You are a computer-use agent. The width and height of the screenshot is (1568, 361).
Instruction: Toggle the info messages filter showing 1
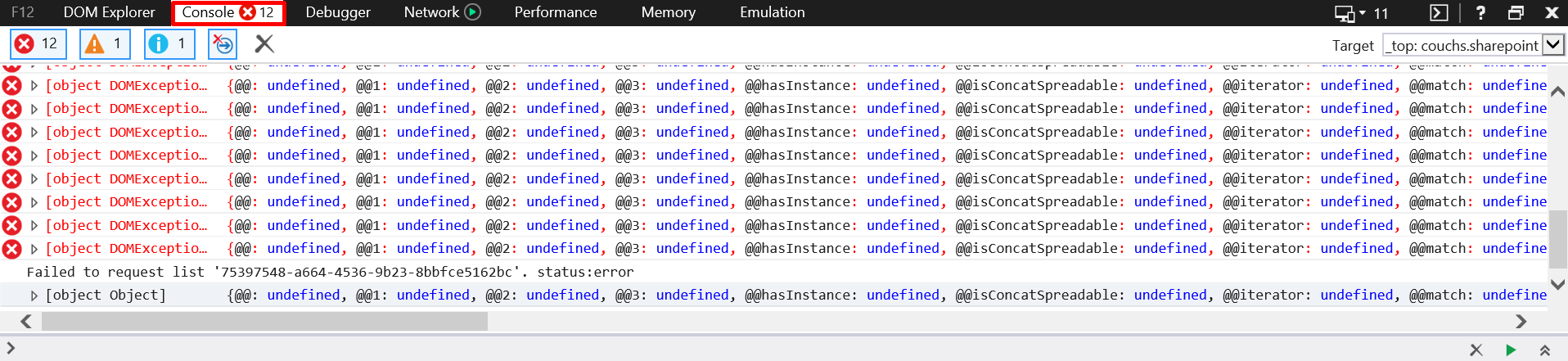[169, 44]
